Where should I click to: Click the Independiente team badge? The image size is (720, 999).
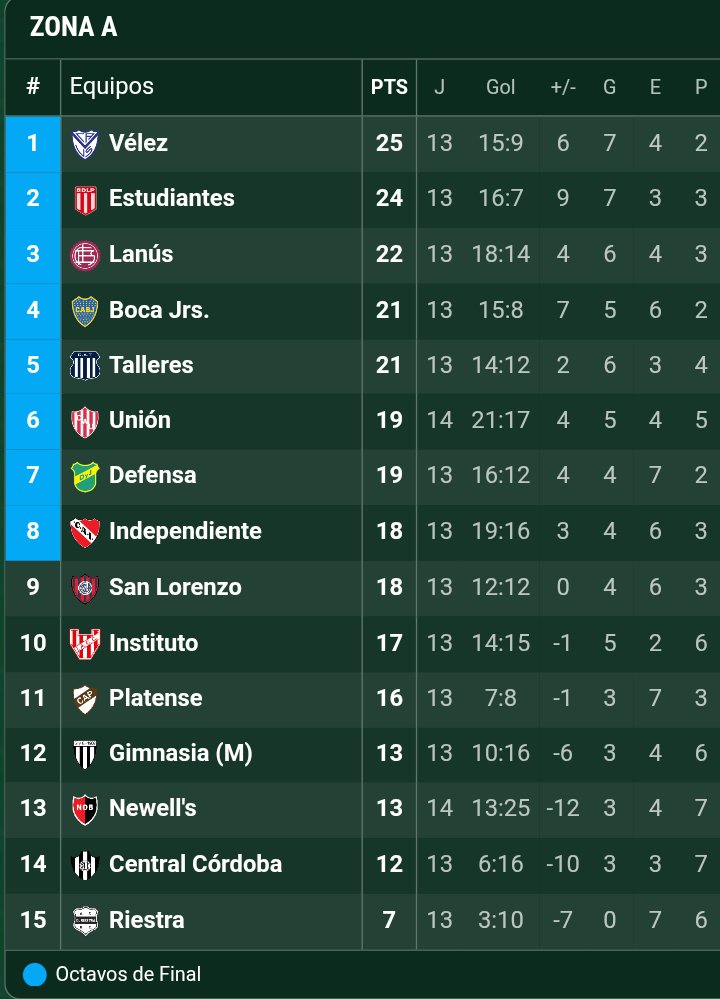[85, 532]
